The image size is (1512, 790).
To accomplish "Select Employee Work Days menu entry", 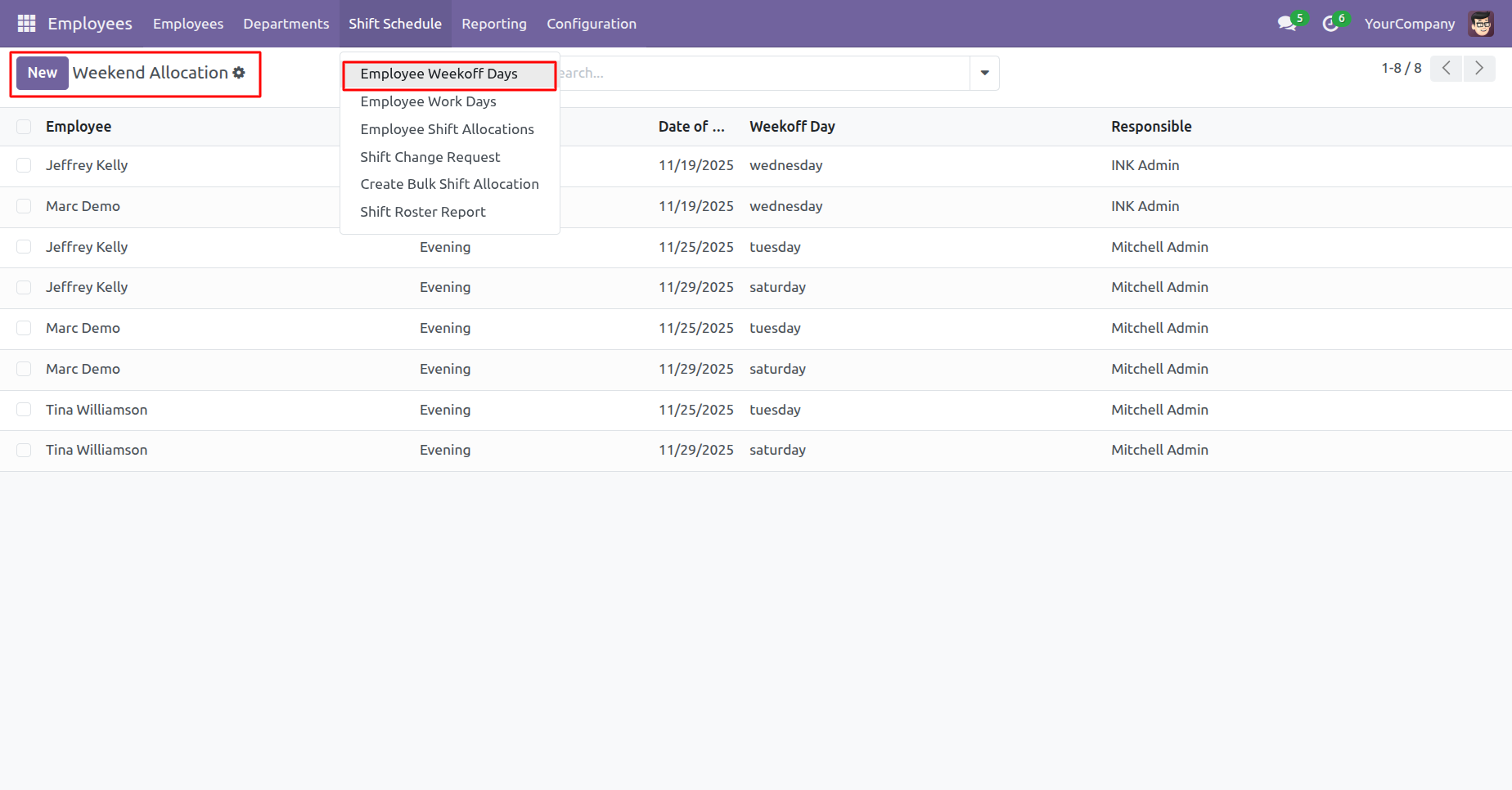I will [449, 101].
